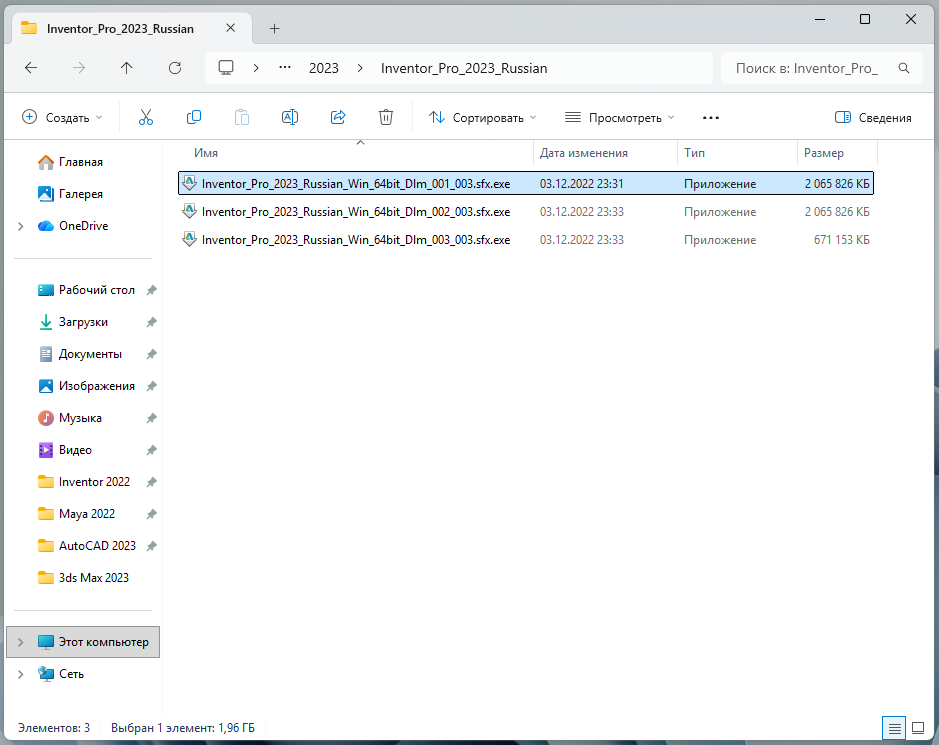The height and width of the screenshot is (745, 939).
Task: Click the Copy icon in toolbar
Action: [193, 117]
